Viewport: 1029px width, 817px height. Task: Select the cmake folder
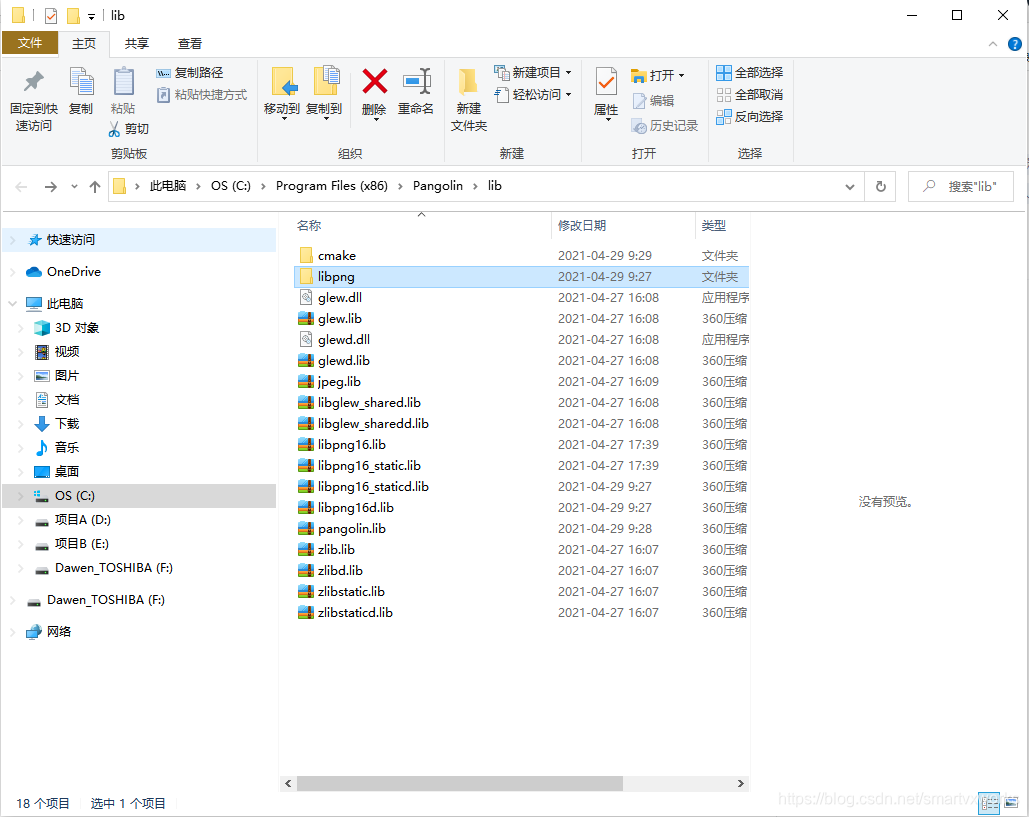522,255
